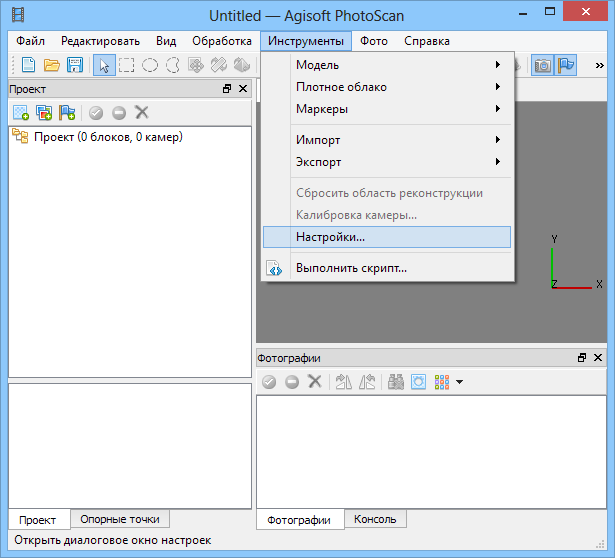This screenshot has height=558, width=615.
Task: Expand the Плотное облако submenu
Action: pos(387,87)
